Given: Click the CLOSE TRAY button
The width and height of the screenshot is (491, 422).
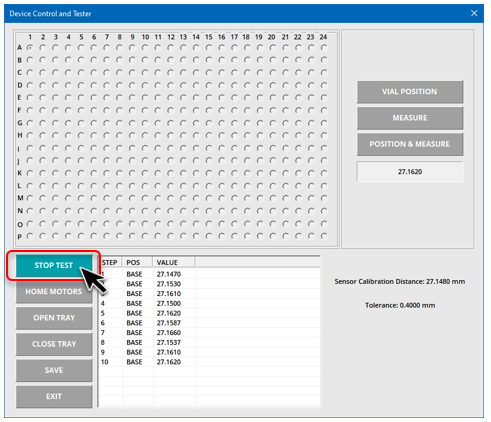Looking at the screenshot, I should point(54,344).
